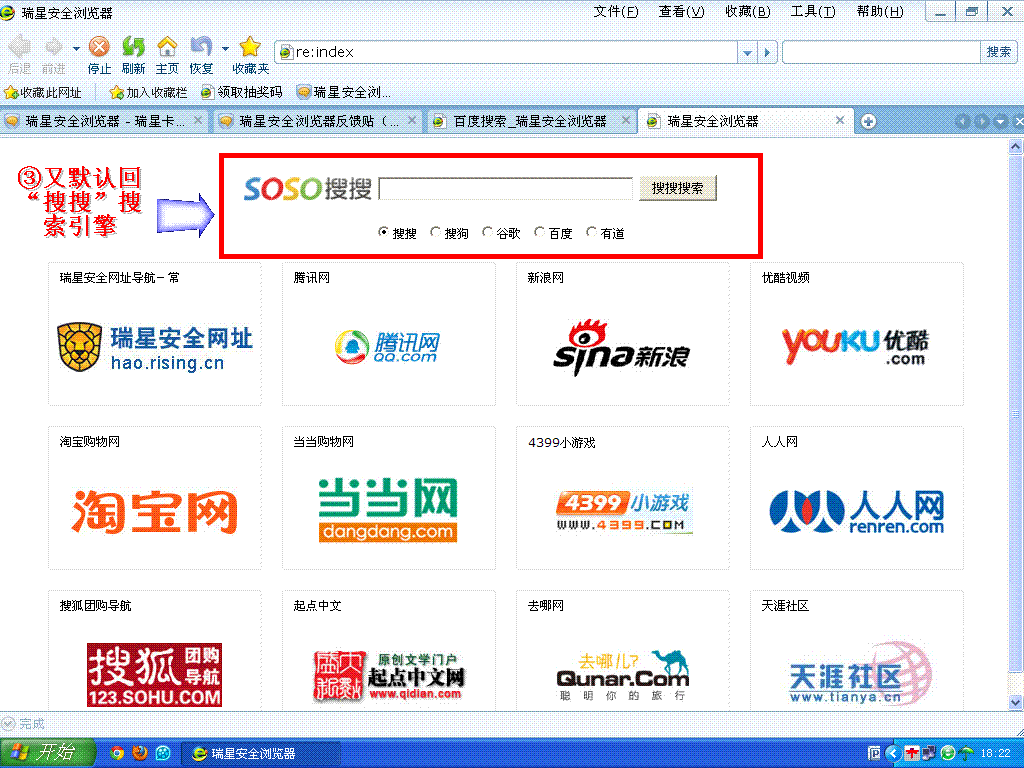Select the 百度 radio button

(539, 232)
